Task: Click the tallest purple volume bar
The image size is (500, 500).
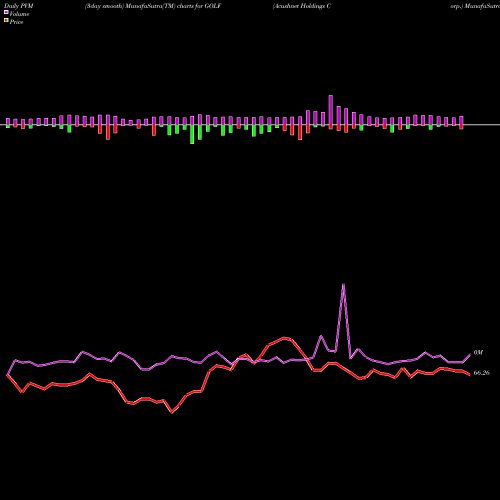Action: point(331,110)
